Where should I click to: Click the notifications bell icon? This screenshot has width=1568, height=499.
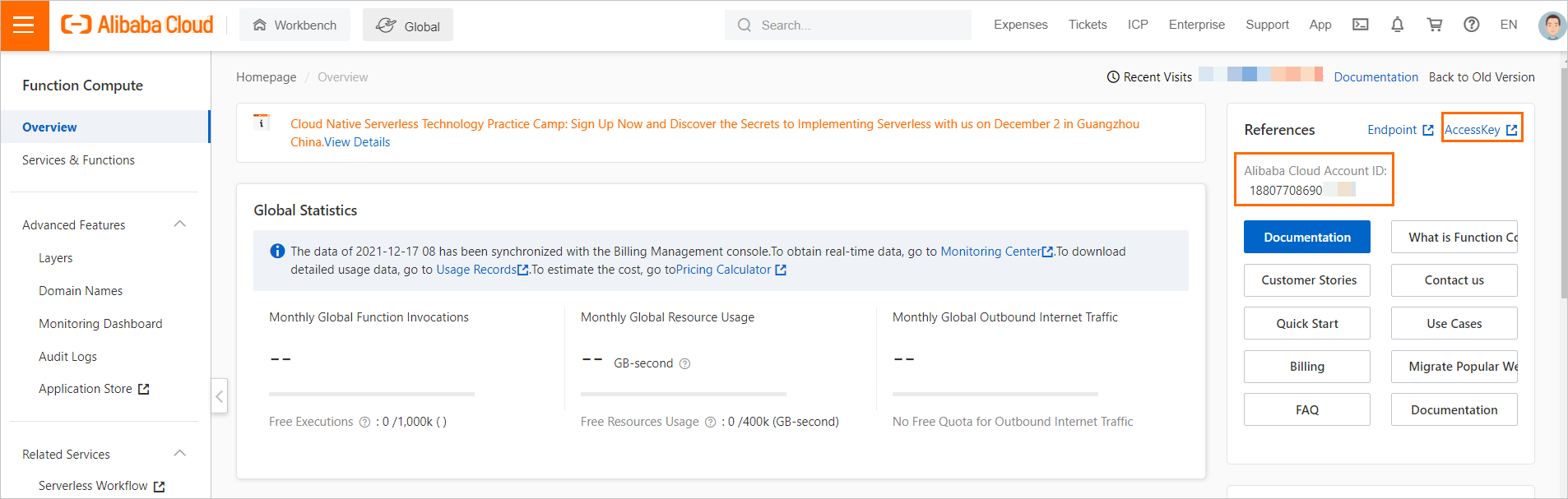(1397, 25)
